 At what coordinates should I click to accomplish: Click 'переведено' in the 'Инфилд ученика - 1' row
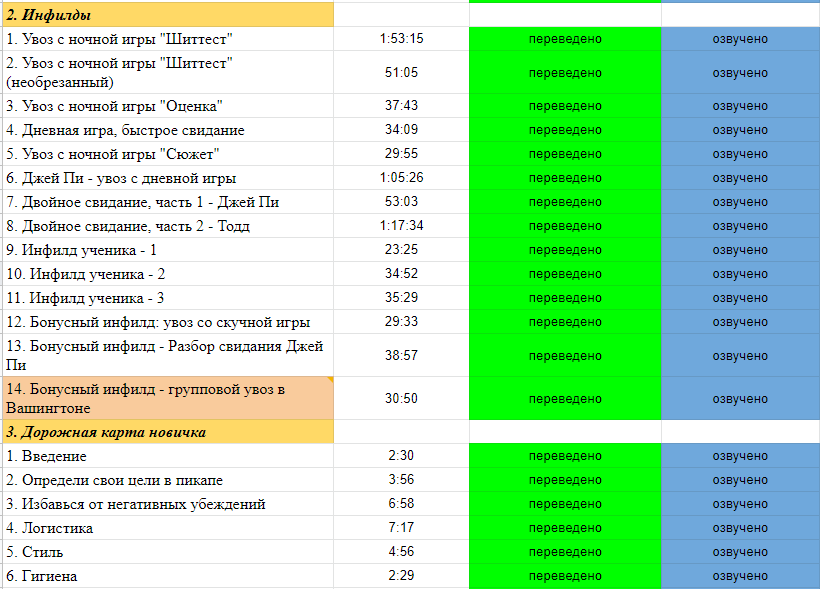[x=565, y=250]
